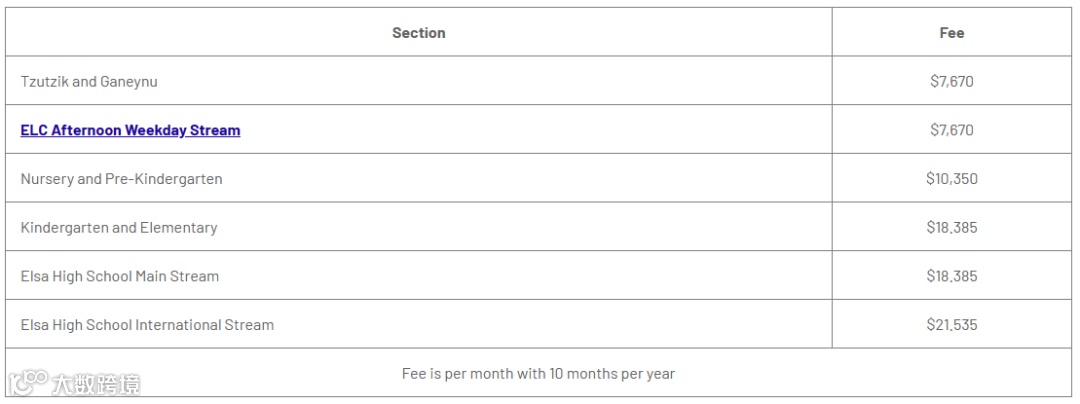
Task: Click the fee per month footnote text
Action: pyautogui.click(x=538, y=374)
